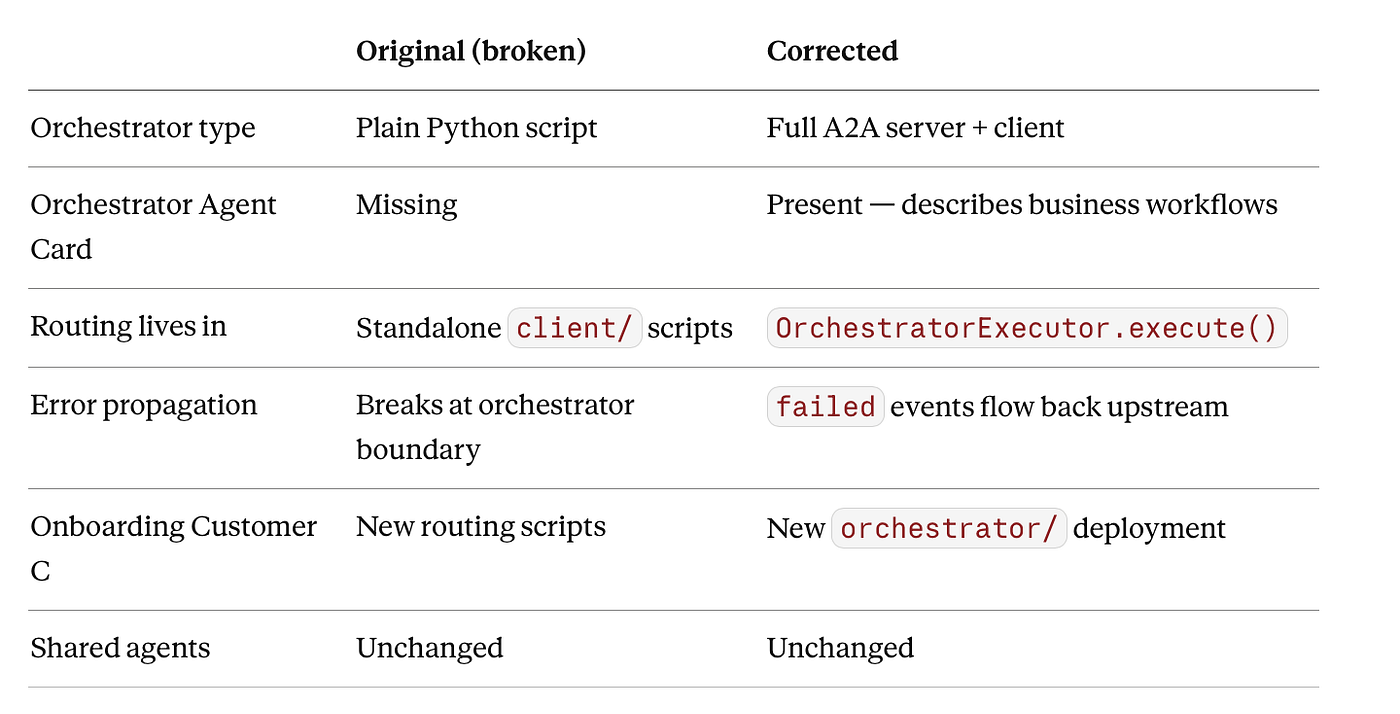Click the 'Original (broken)' column header
Image resolution: width=1400 pixels, height=714 pixels.
[x=471, y=51]
